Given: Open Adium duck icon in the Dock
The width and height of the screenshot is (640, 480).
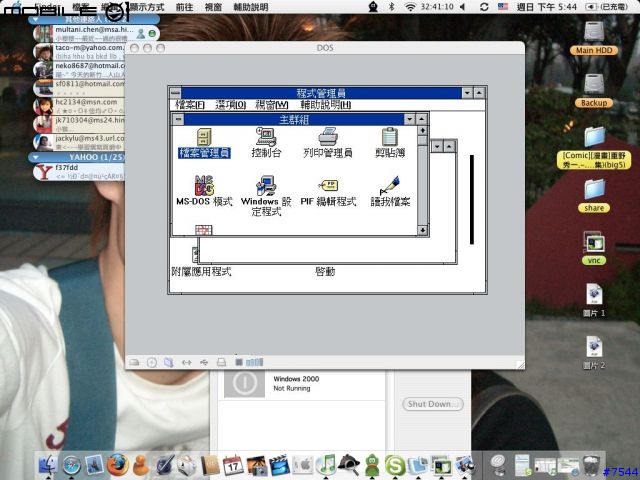Looking at the screenshot, I should click(372, 465).
